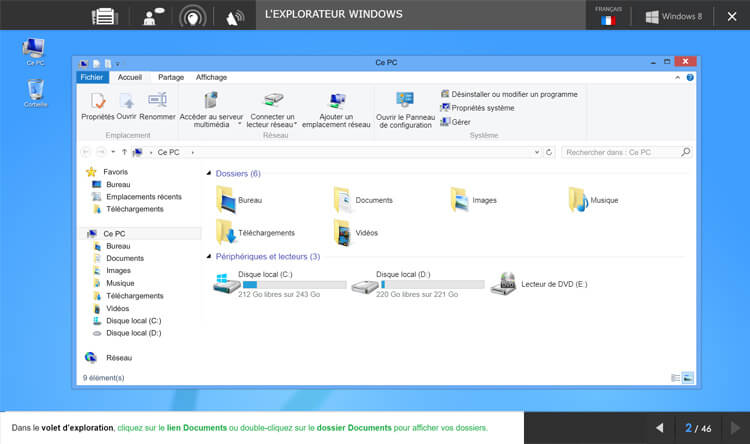Switch to the Affichage ribbon tab
750x444 pixels.
[x=211, y=78]
